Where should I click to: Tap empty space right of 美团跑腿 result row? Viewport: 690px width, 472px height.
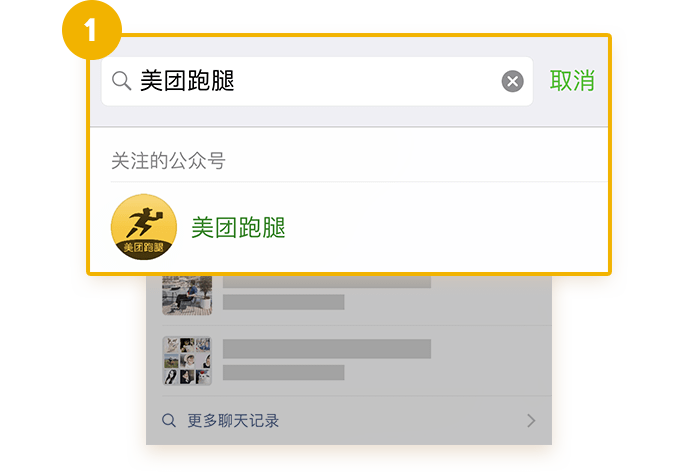click(x=447, y=227)
